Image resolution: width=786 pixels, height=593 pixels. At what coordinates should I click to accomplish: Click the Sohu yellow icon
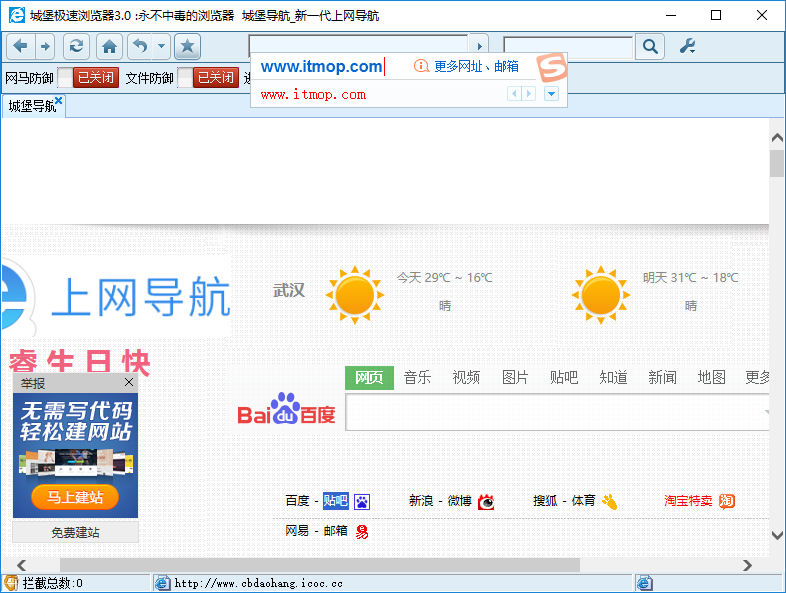click(x=610, y=501)
